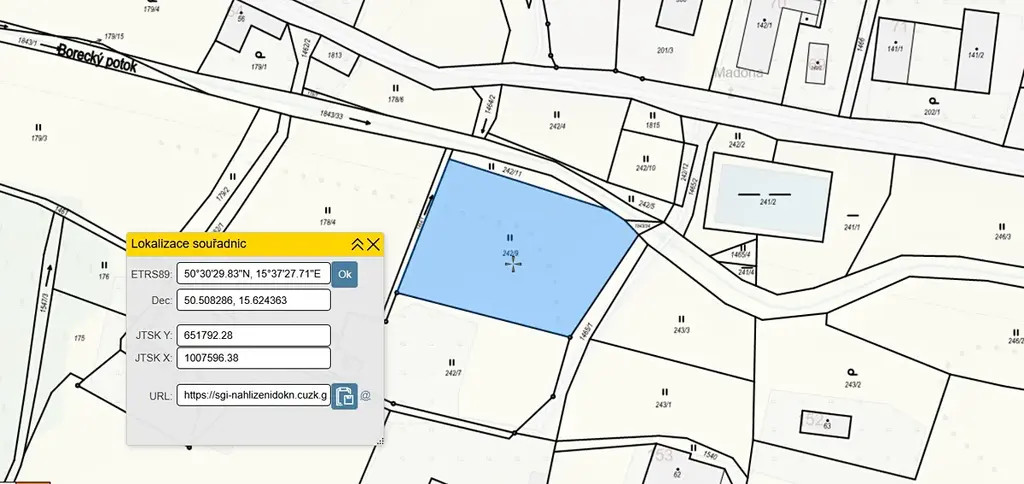Viewport: 1024px width, 484px height.
Task: Click parcel 243/3 on the map
Action: [682, 320]
